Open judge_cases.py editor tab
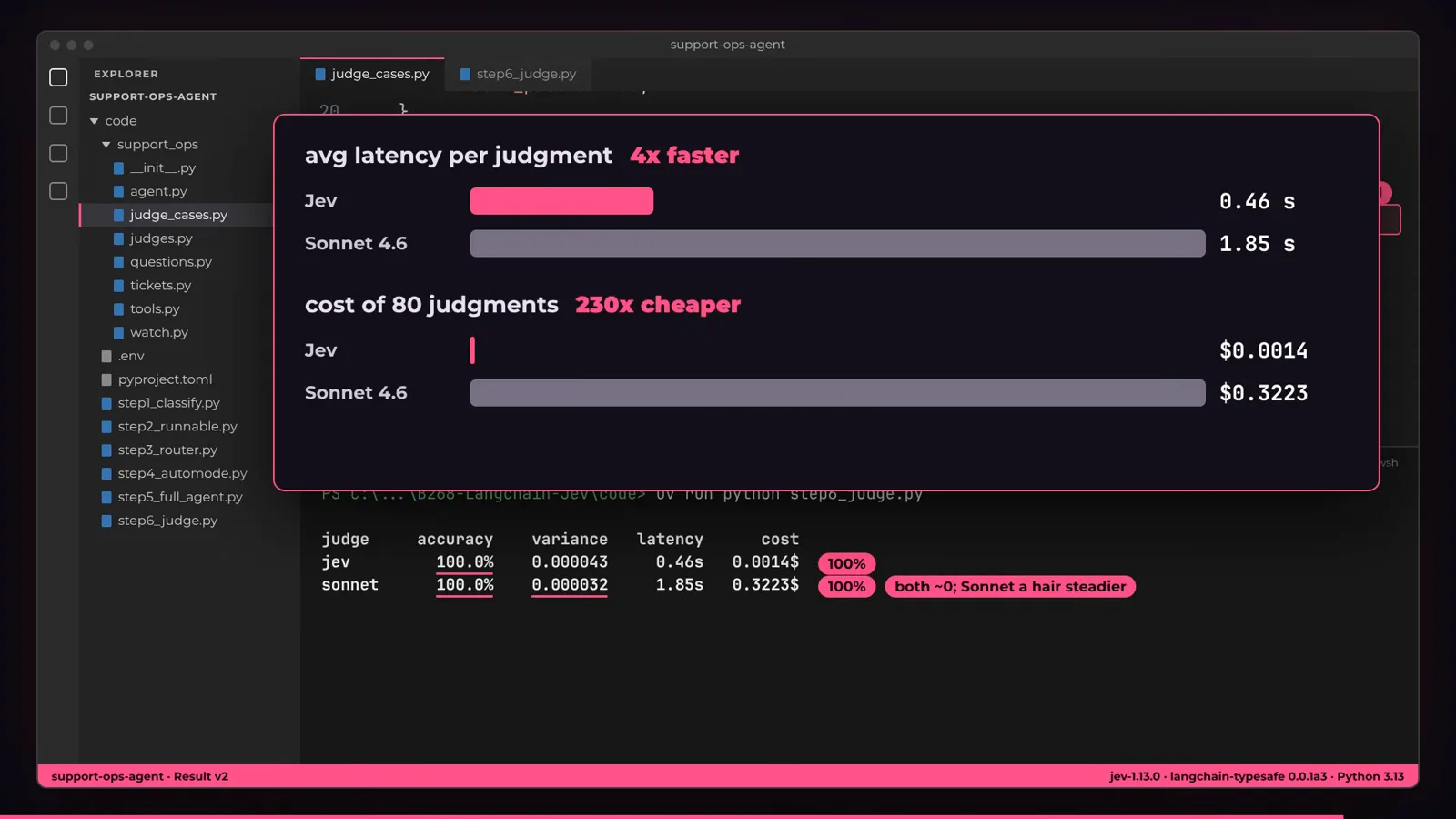The image size is (1456, 819). [x=372, y=74]
